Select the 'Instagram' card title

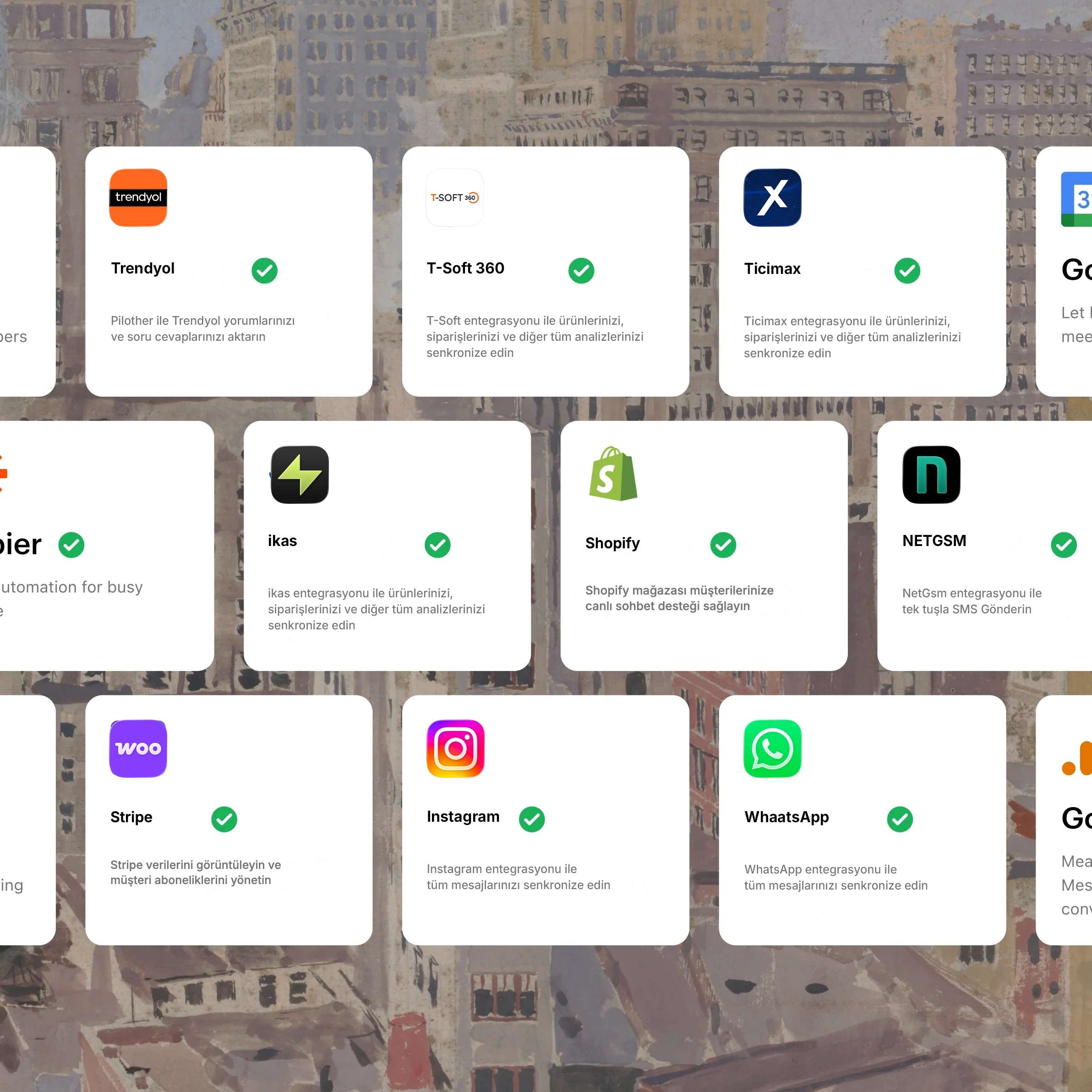(x=464, y=817)
